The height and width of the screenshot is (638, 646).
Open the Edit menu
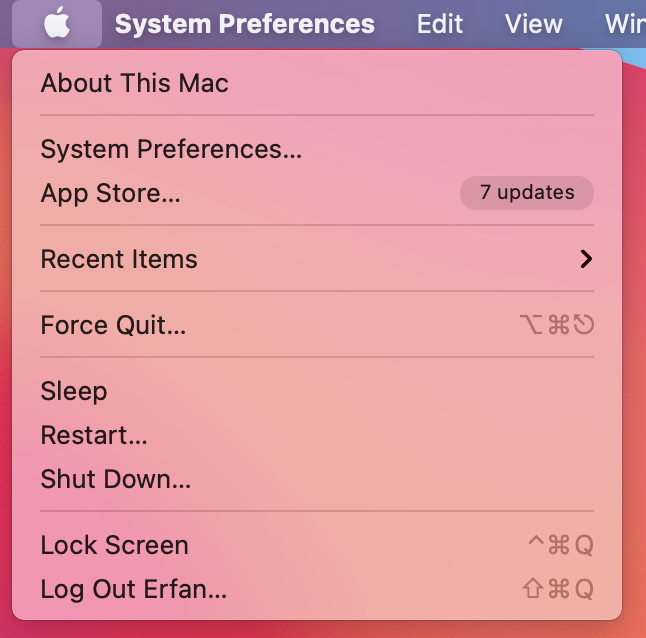tap(440, 23)
